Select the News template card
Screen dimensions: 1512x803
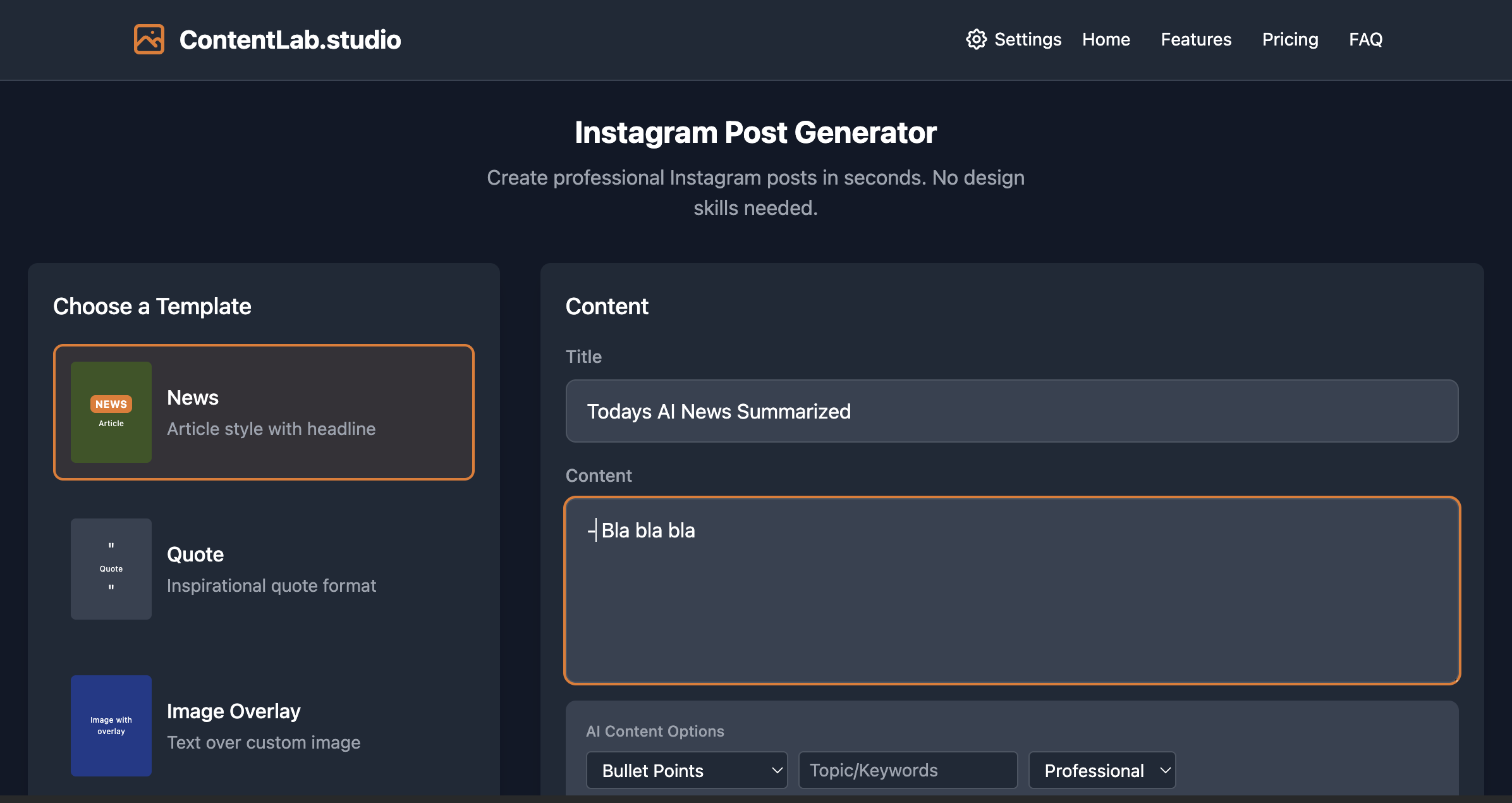[x=264, y=412]
